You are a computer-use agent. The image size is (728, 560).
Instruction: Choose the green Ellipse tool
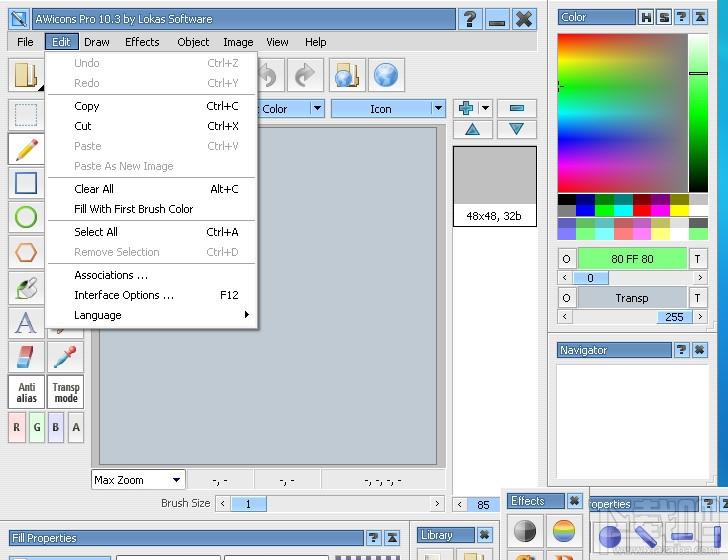[26, 217]
